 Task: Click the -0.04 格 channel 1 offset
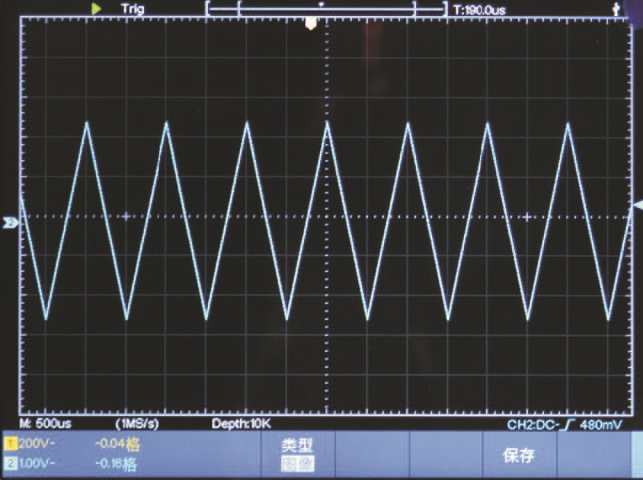tap(117, 444)
